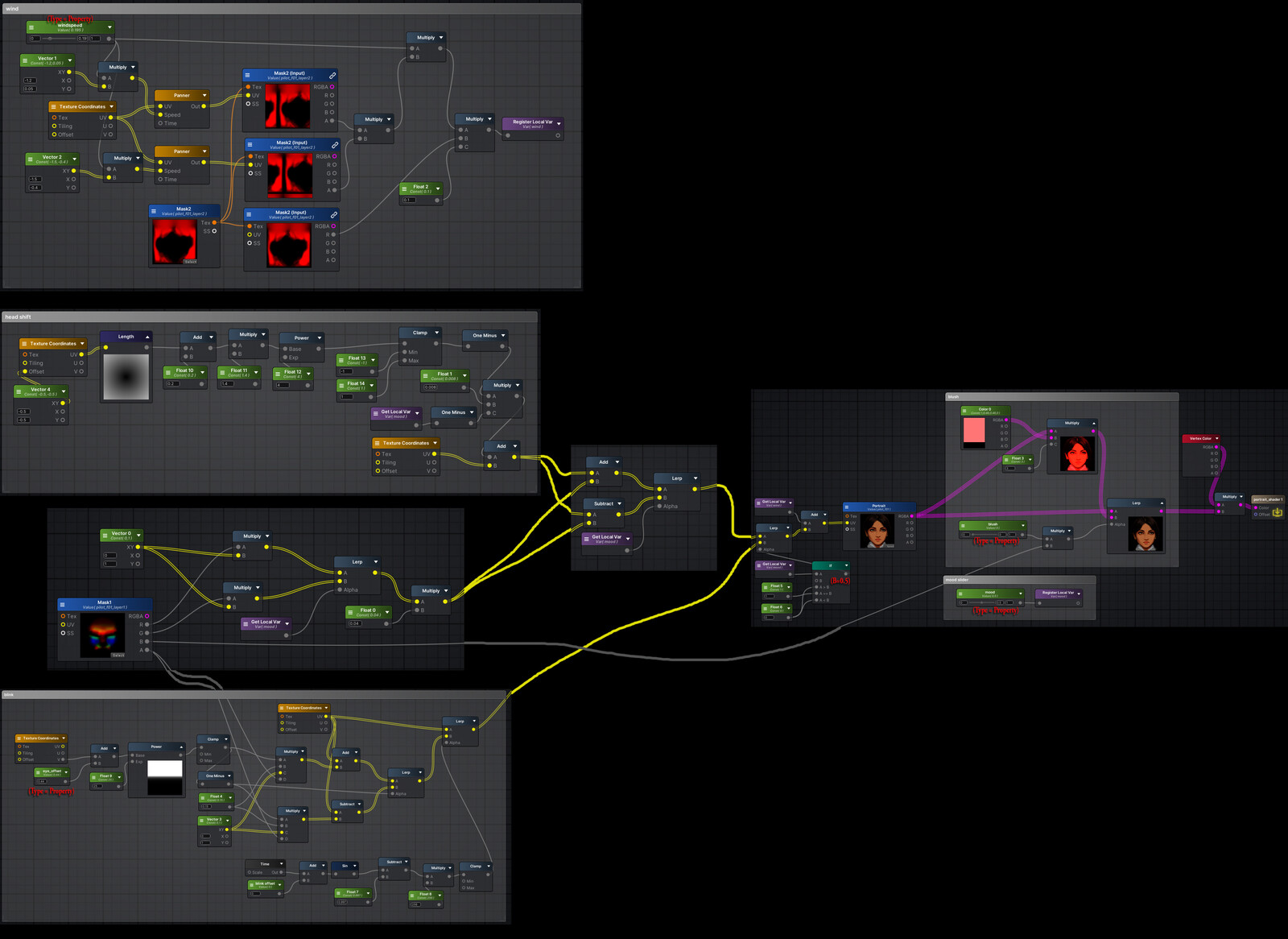Image resolution: width=1288 pixels, height=939 pixels.
Task: Click the Vector 4 node hamburger icon
Action: point(19,391)
